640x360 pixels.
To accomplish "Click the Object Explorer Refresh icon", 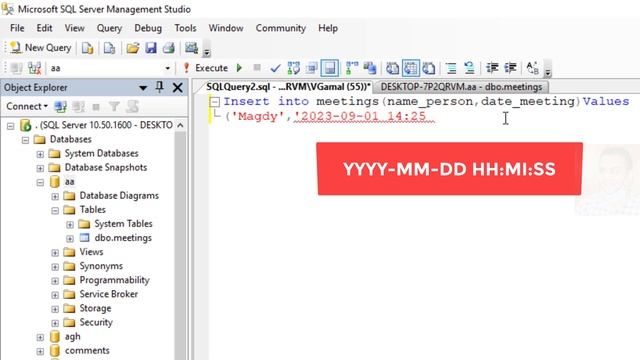I will tap(132, 107).
